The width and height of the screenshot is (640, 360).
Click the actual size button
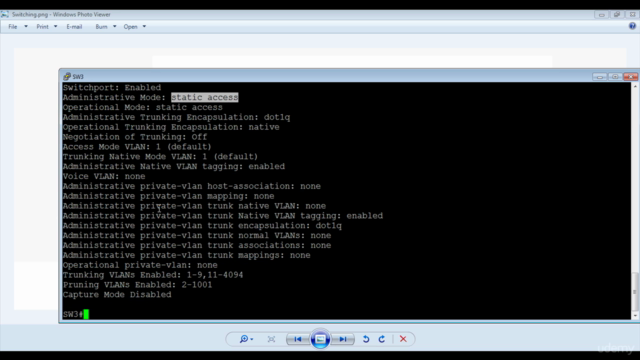click(271, 339)
